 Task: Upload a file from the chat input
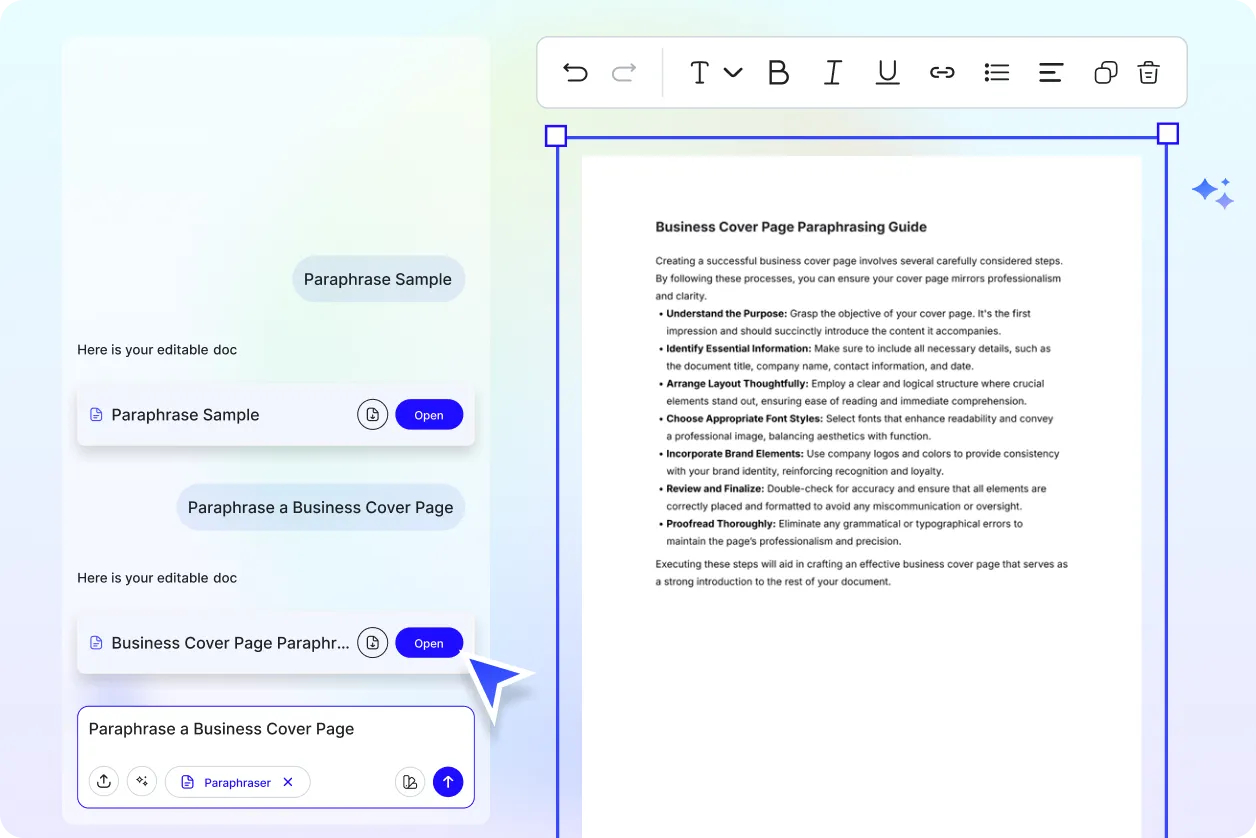point(104,781)
